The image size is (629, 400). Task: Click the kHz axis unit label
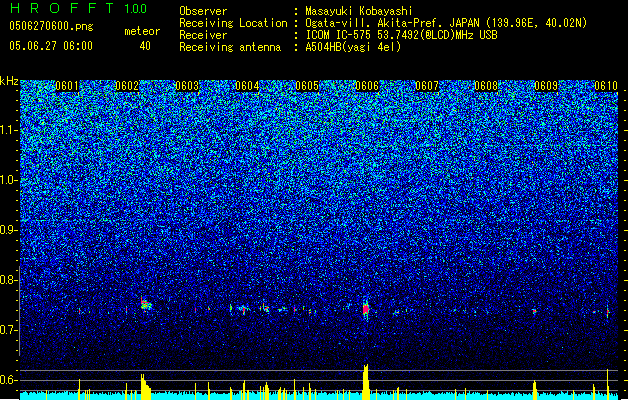click(x=9, y=81)
